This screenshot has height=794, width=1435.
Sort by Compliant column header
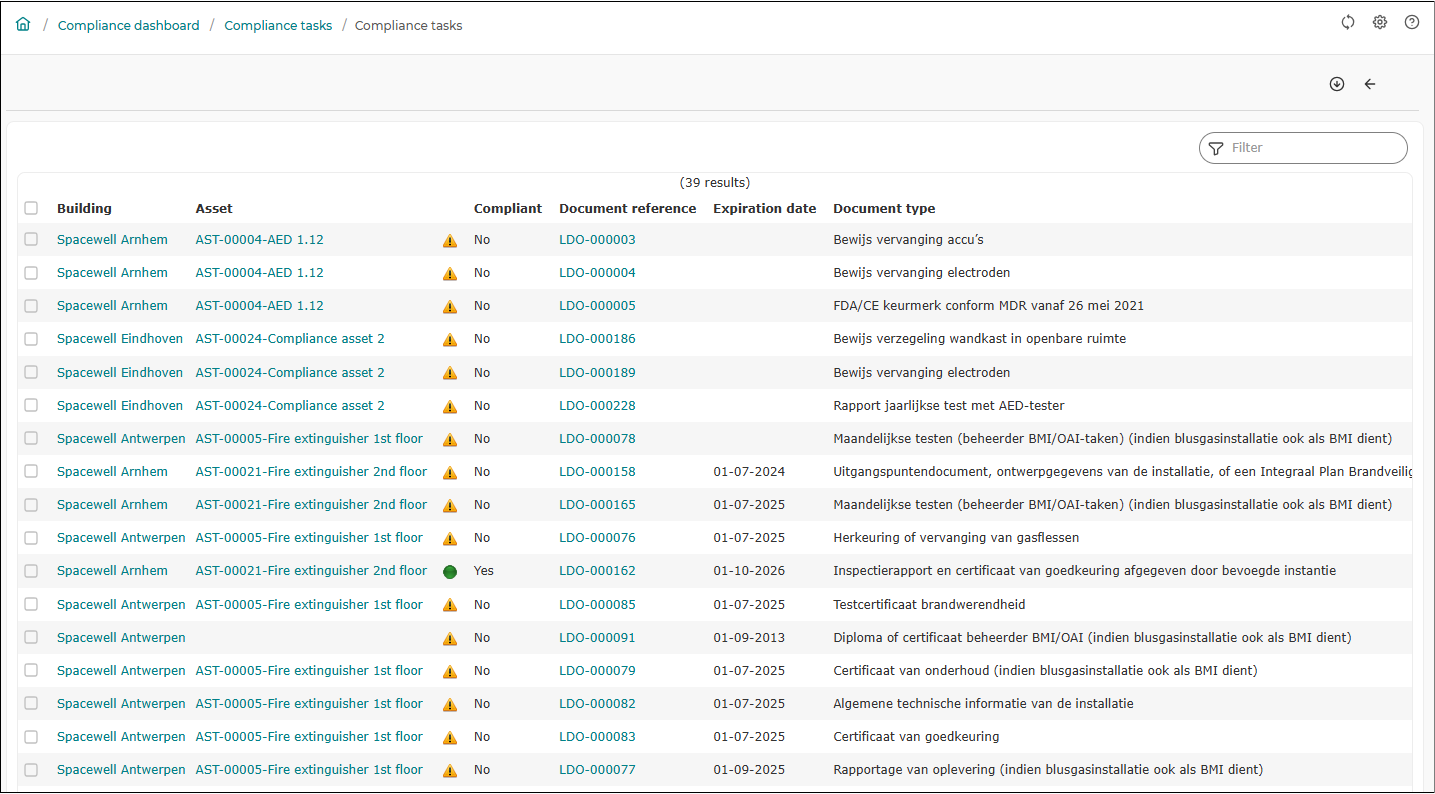click(508, 208)
